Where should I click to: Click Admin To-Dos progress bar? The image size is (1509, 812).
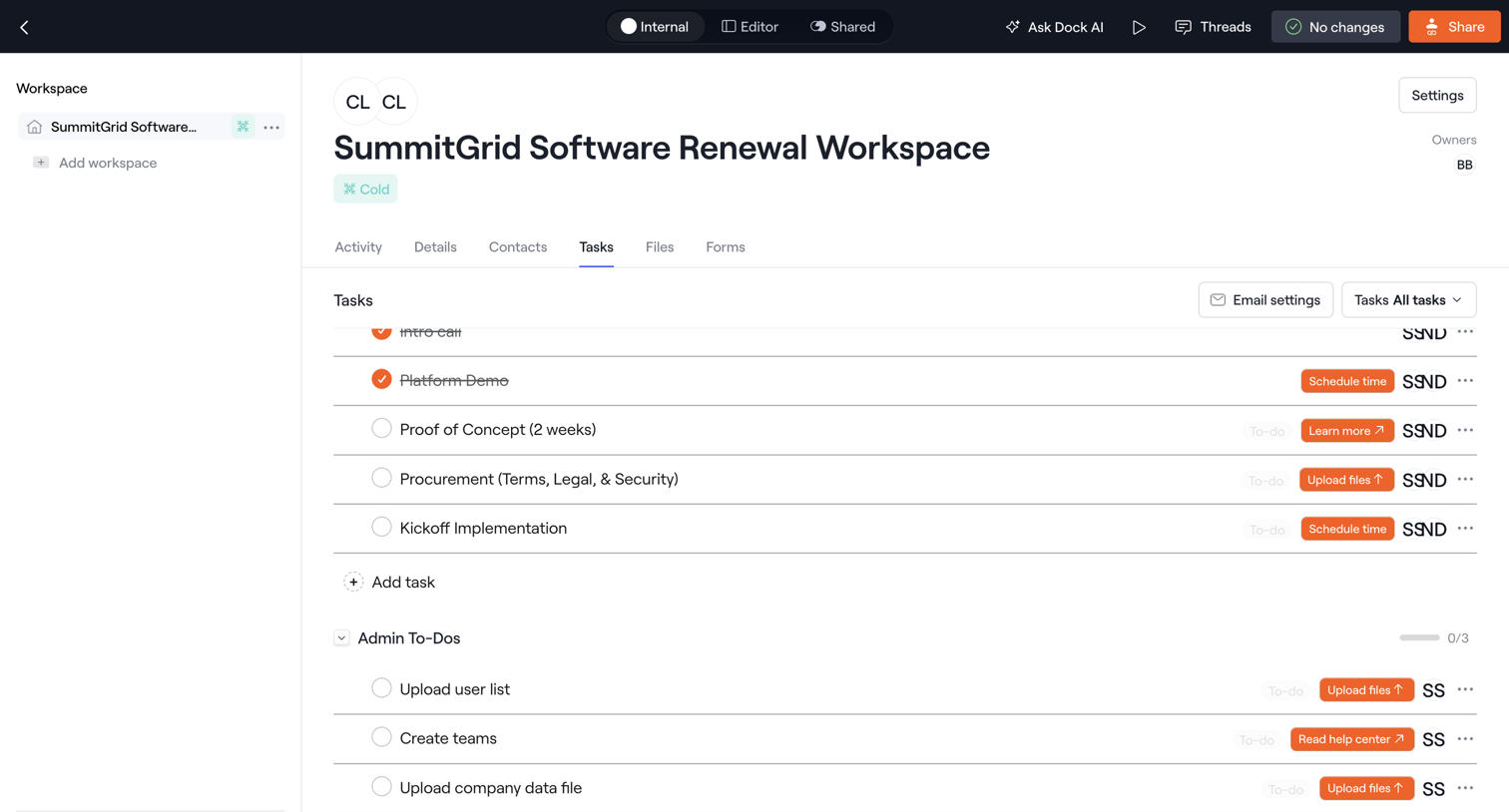pyautogui.click(x=1419, y=637)
